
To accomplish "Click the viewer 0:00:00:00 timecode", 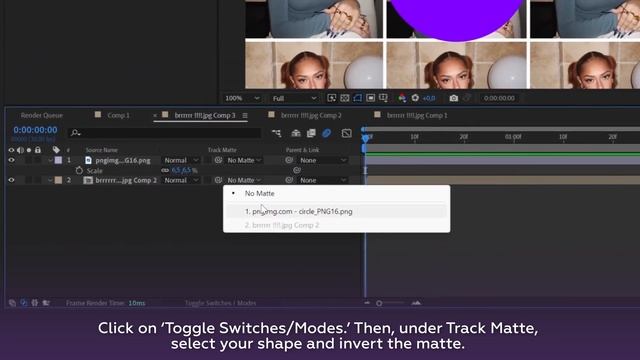I will (x=499, y=98).
